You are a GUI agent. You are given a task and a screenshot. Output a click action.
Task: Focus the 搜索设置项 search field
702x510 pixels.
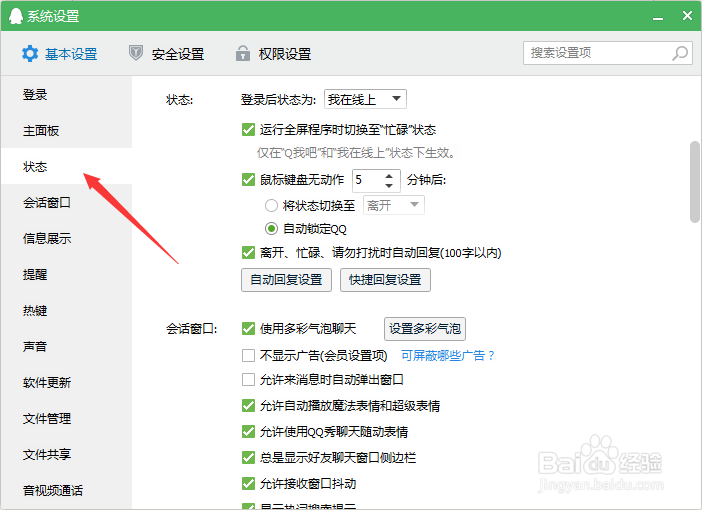(608, 53)
